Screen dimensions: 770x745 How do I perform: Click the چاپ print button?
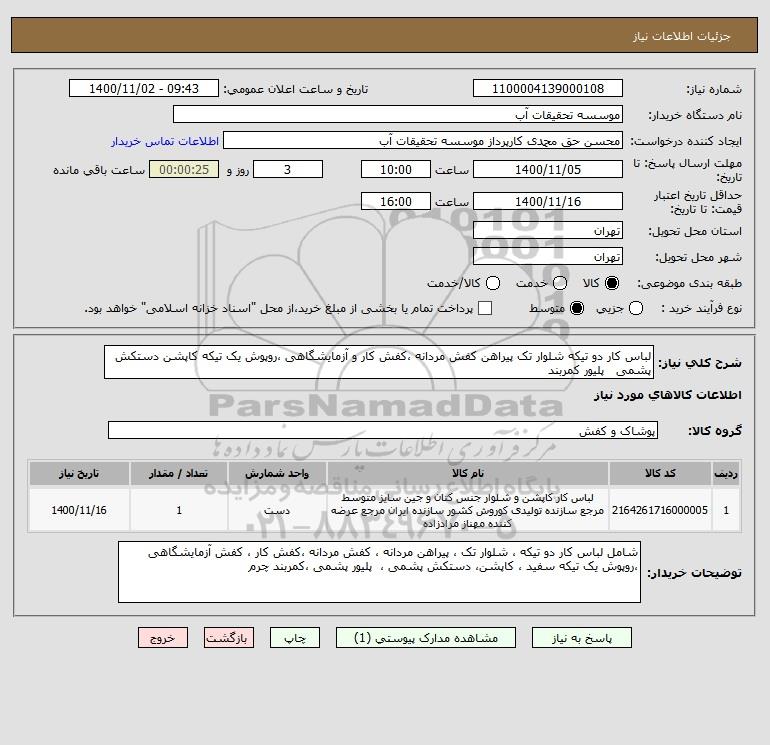coord(295,638)
